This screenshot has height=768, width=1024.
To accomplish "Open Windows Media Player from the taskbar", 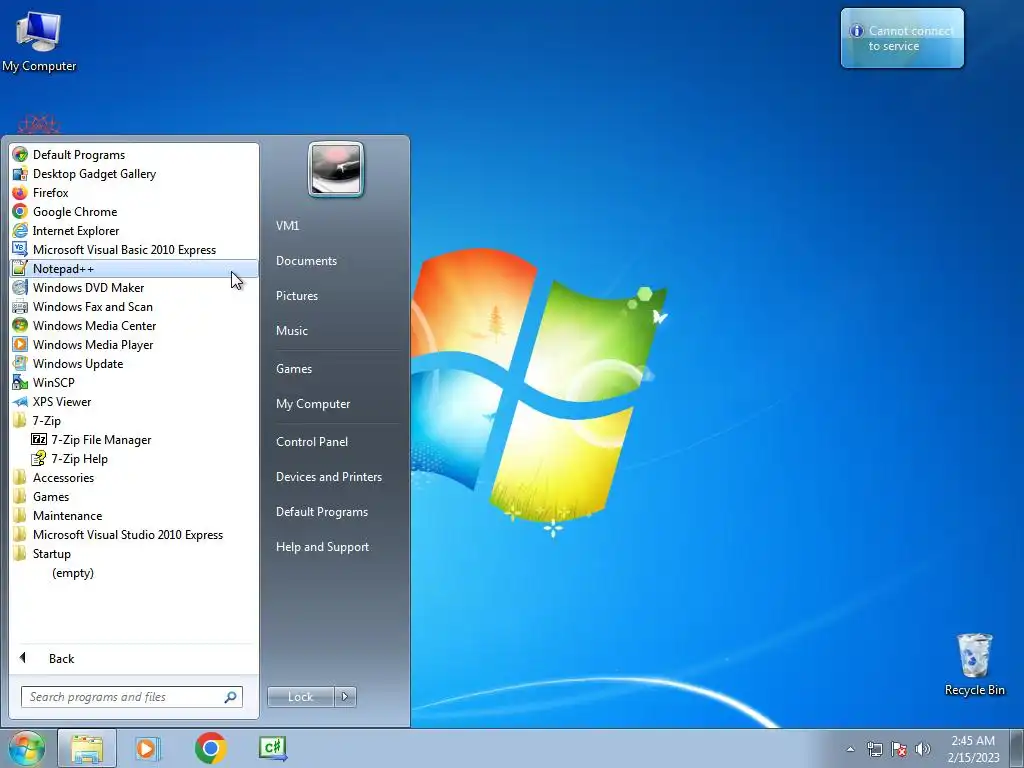I will (x=148, y=748).
